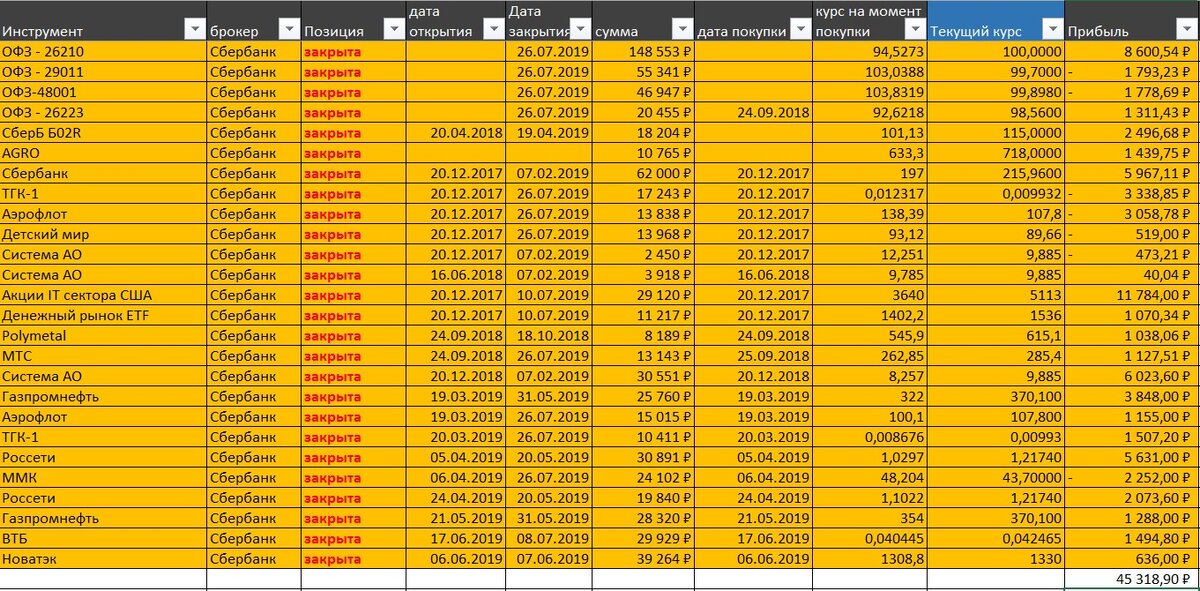Click the current rate 43,70000 cell
This screenshot has height=591, width=1200.
[996, 478]
